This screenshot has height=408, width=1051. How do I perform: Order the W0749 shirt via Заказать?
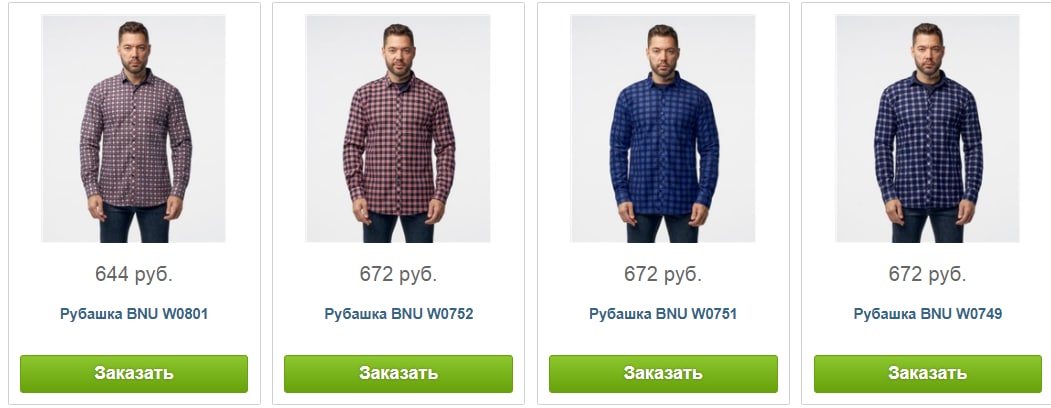point(928,373)
